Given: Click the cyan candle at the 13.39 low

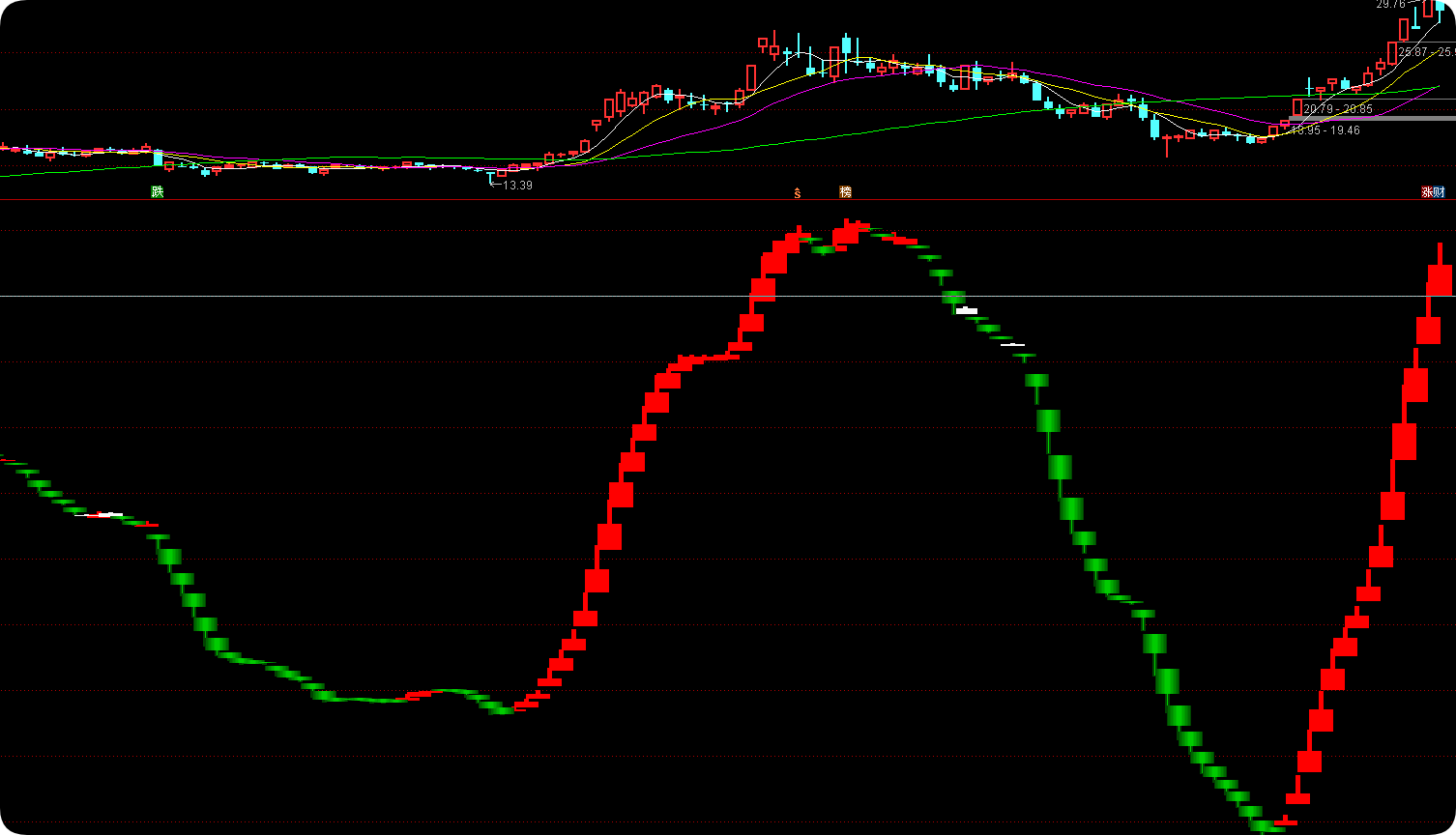Looking at the screenshot, I should (x=490, y=174).
